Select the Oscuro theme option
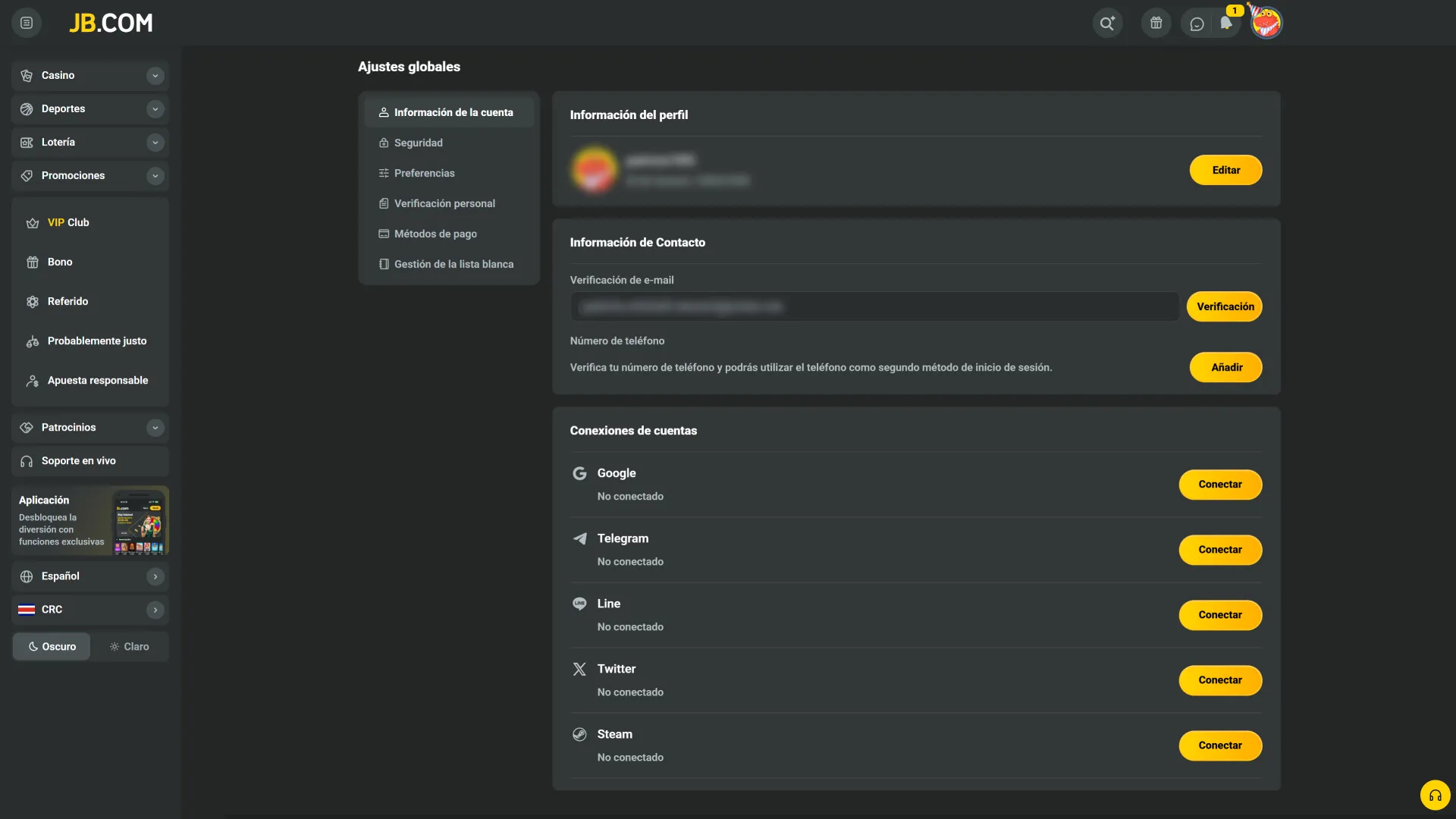This screenshot has height=819, width=1456. [x=52, y=646]
